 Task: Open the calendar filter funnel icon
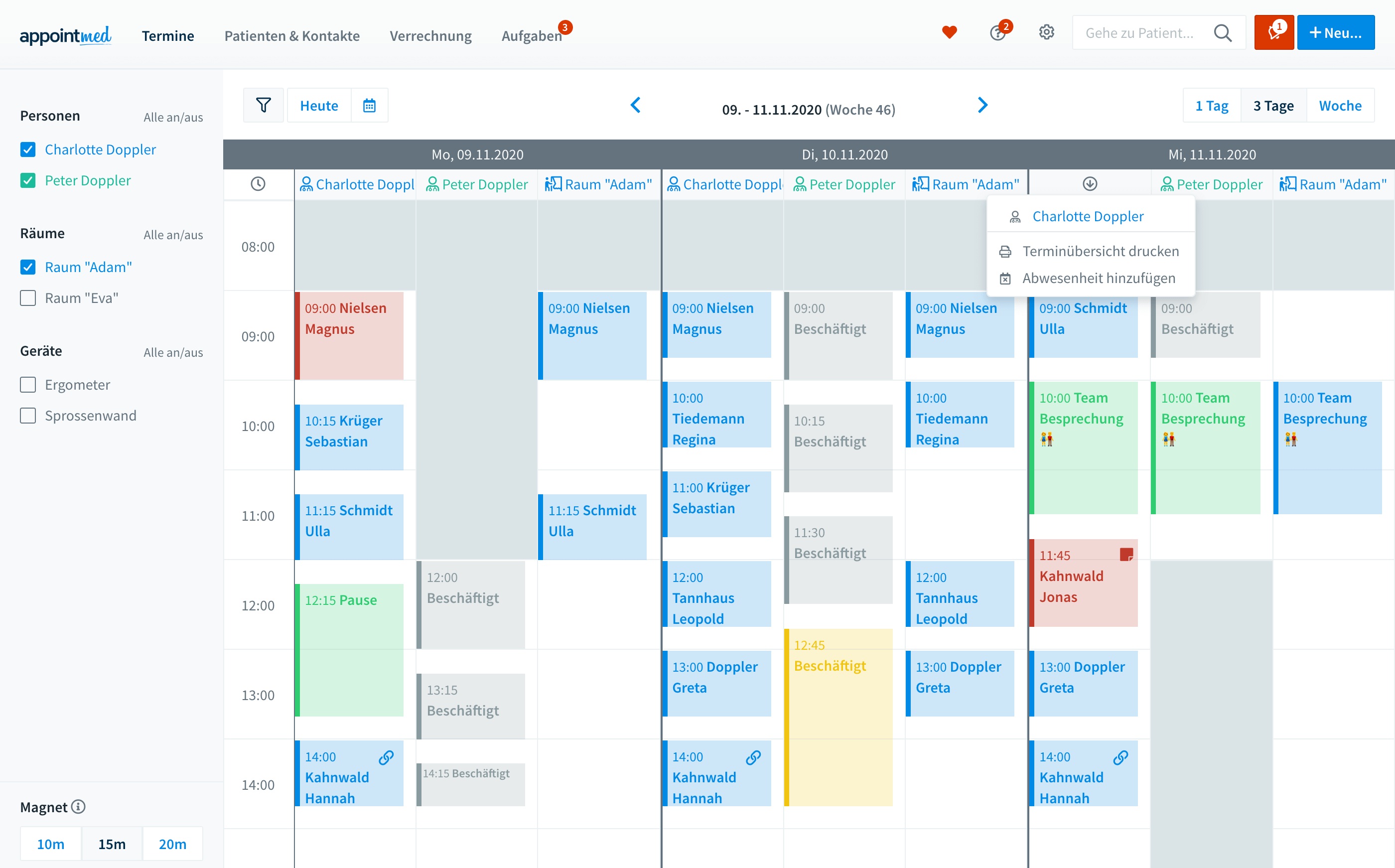point(264,105)
